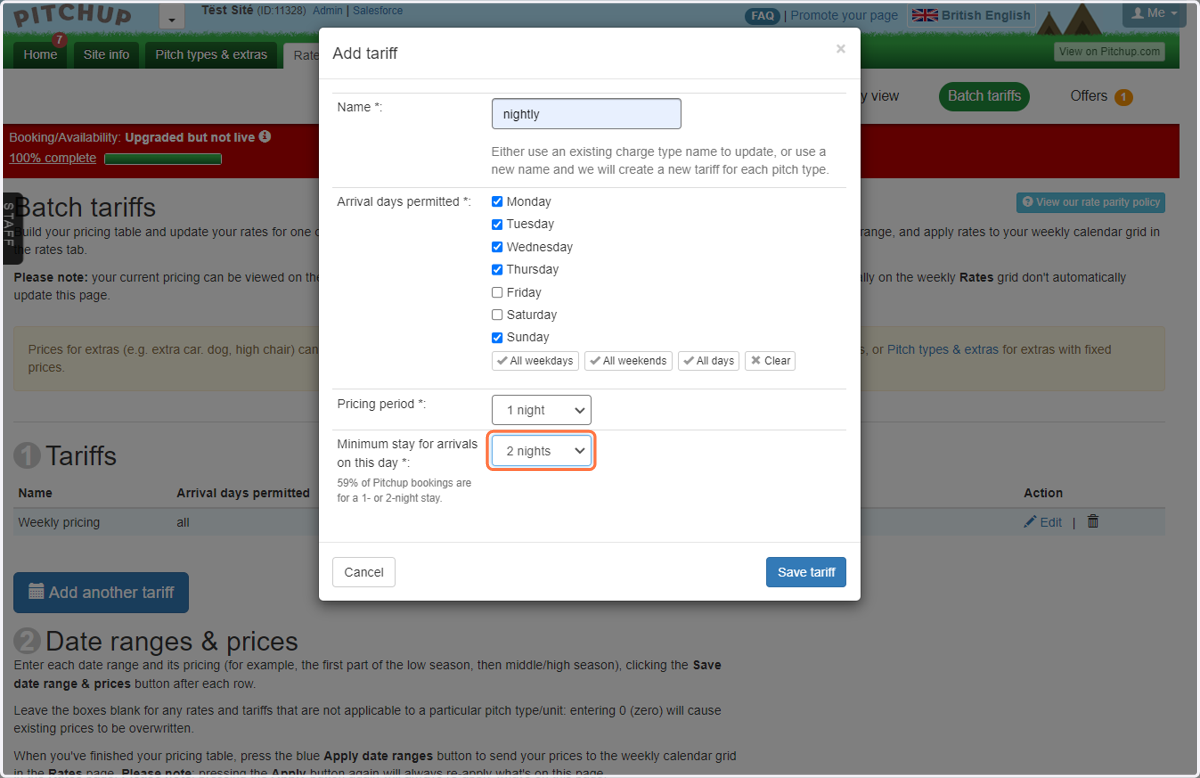View our rate parity policy
Viewport: 1200px width, 778px height.
pos(1090,202)
